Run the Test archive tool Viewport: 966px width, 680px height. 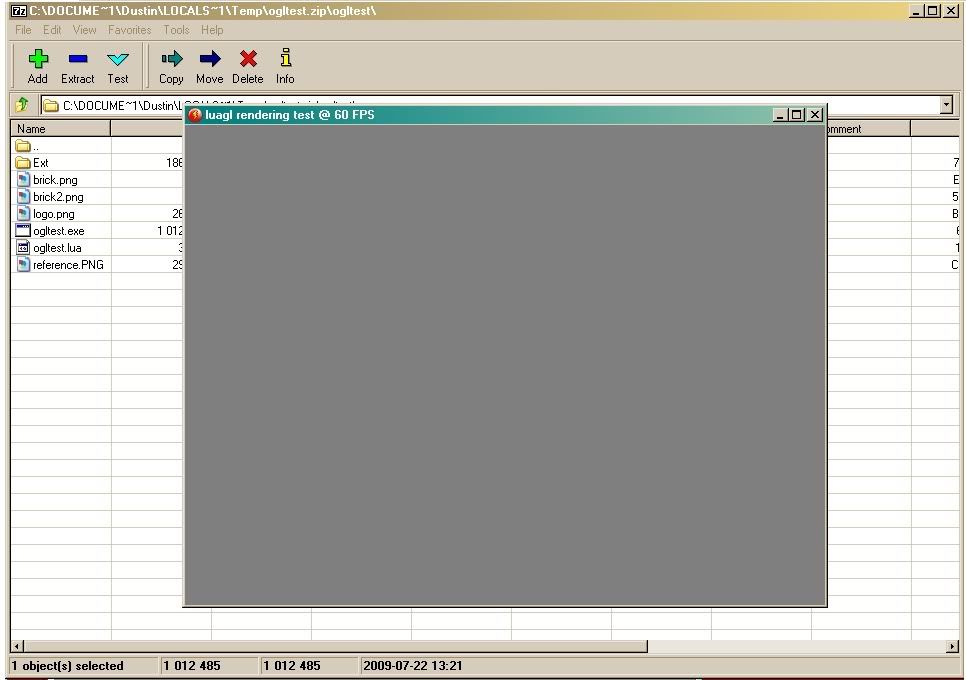point(118,61)
